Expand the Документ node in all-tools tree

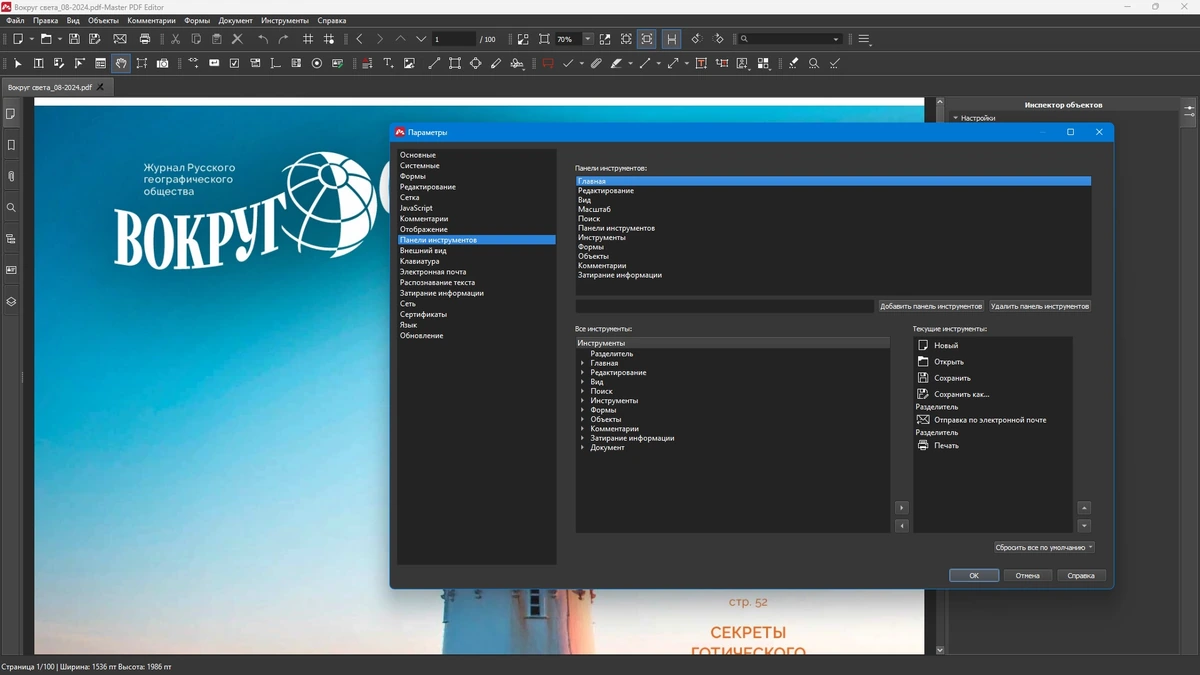(583, 447)
